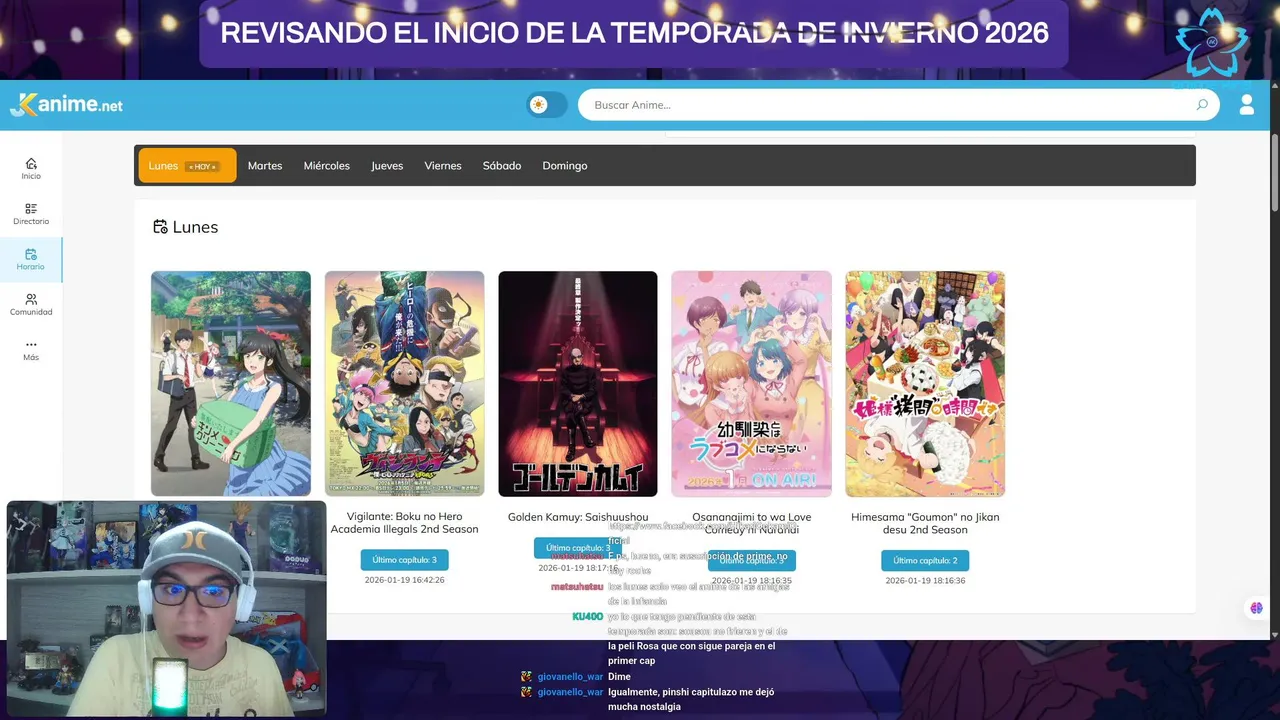Switch to the Domingo tab

[565, 166]
